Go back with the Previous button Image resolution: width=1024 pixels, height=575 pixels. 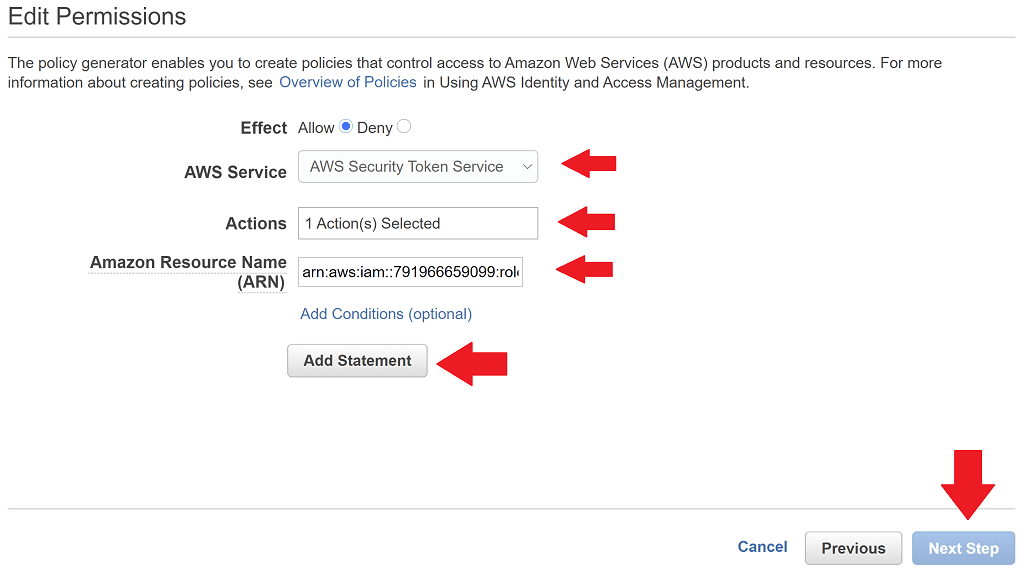tap(853, 548)
